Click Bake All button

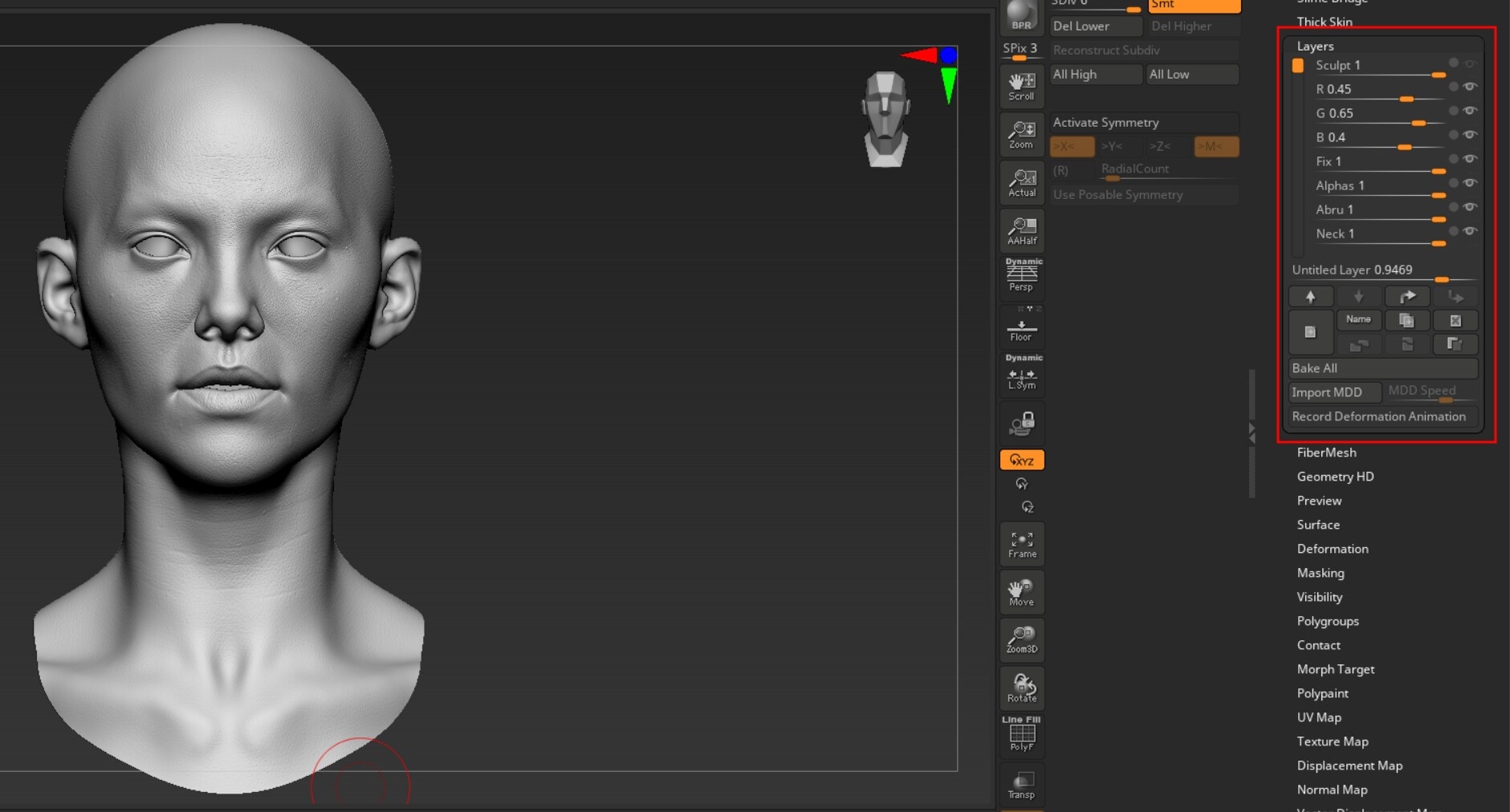pyautogui.click(x=1383, y=368)
